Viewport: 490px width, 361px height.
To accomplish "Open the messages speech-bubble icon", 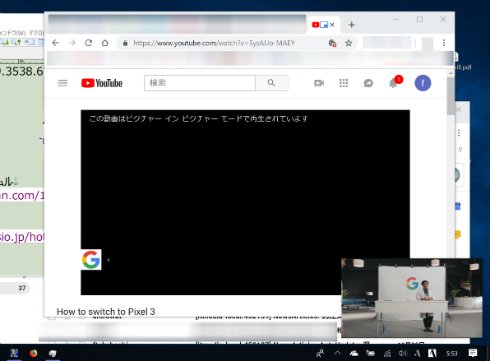I will coord(368,83).
